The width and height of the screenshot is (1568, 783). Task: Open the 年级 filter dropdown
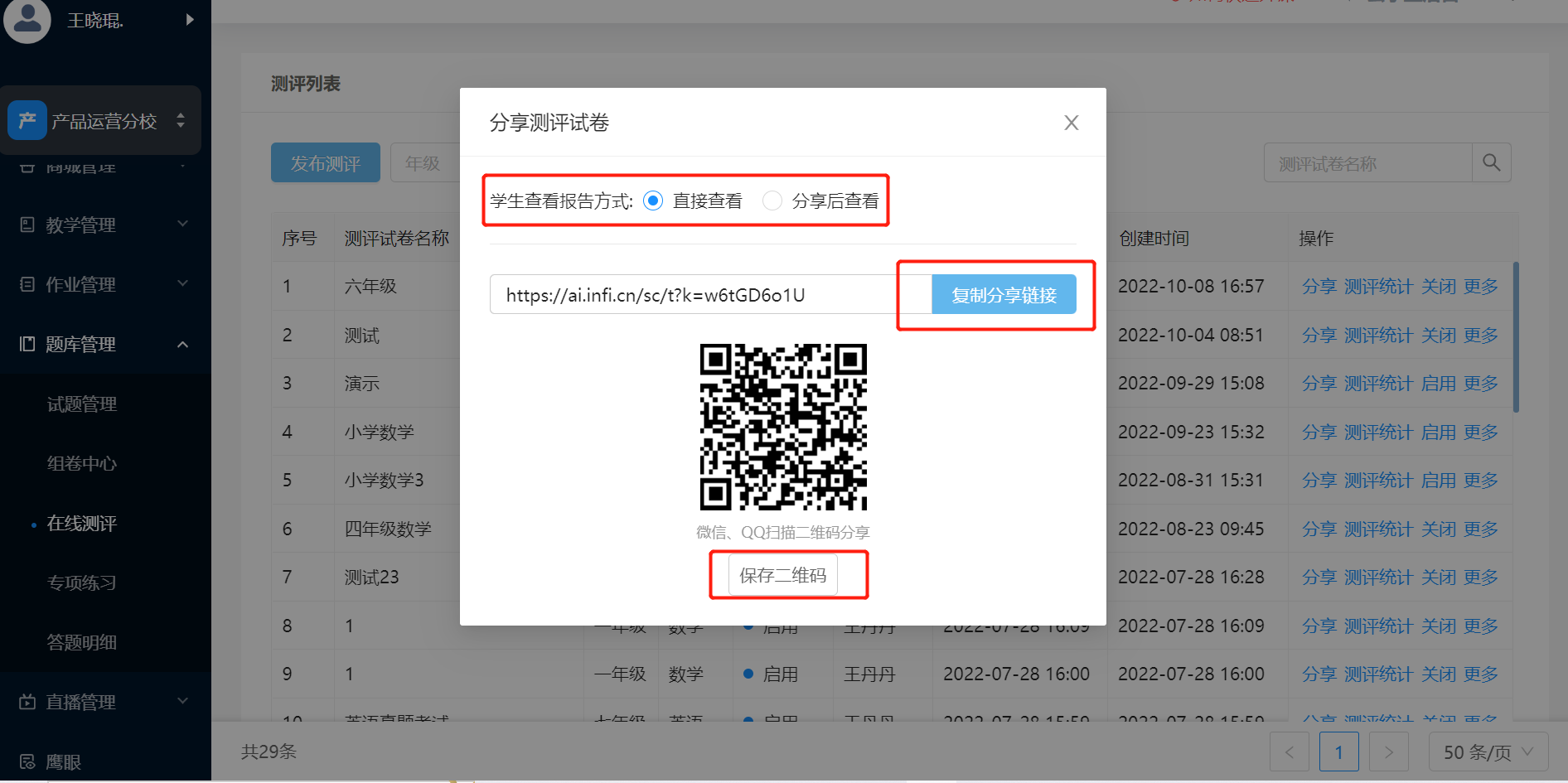coord(426,163)
